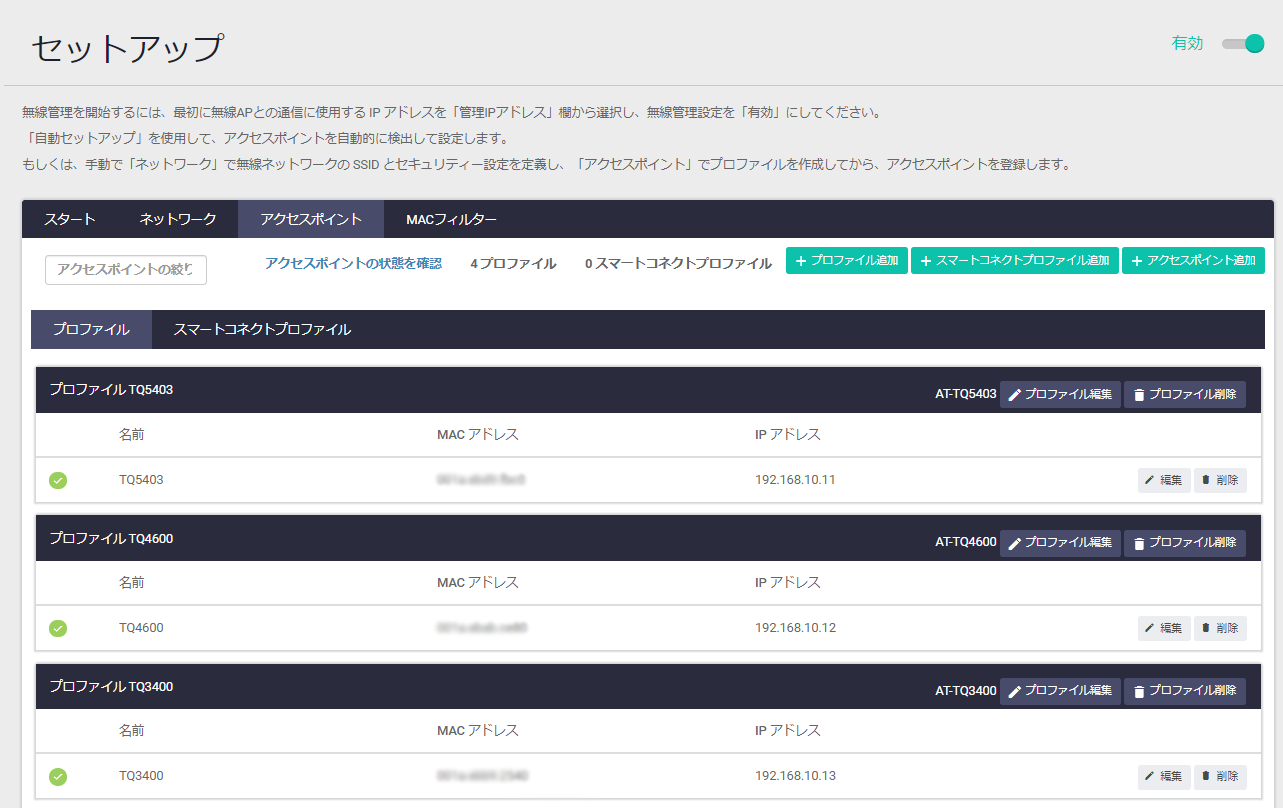The image size is (1283, 808).
Task: Open アクセスポイントの状態を確認 link
Action: (353, 263)
